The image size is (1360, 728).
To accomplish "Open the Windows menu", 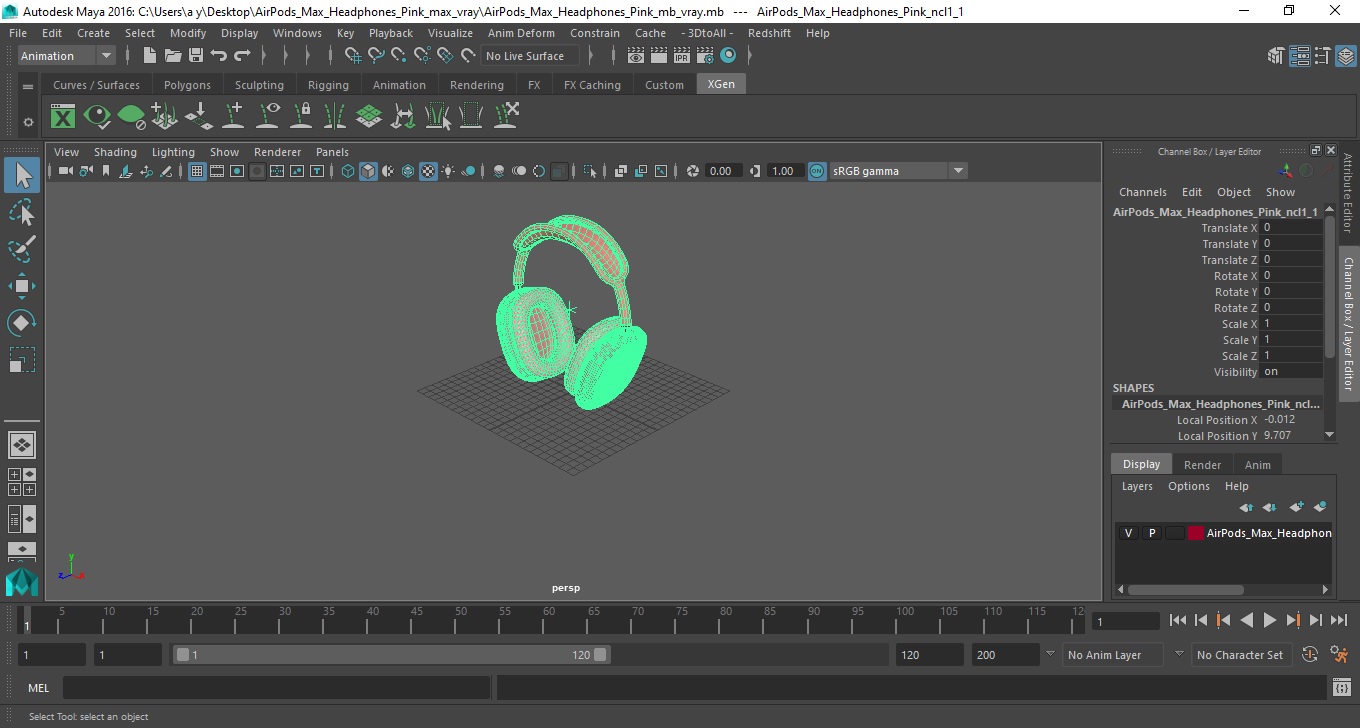I will [297, 33].
